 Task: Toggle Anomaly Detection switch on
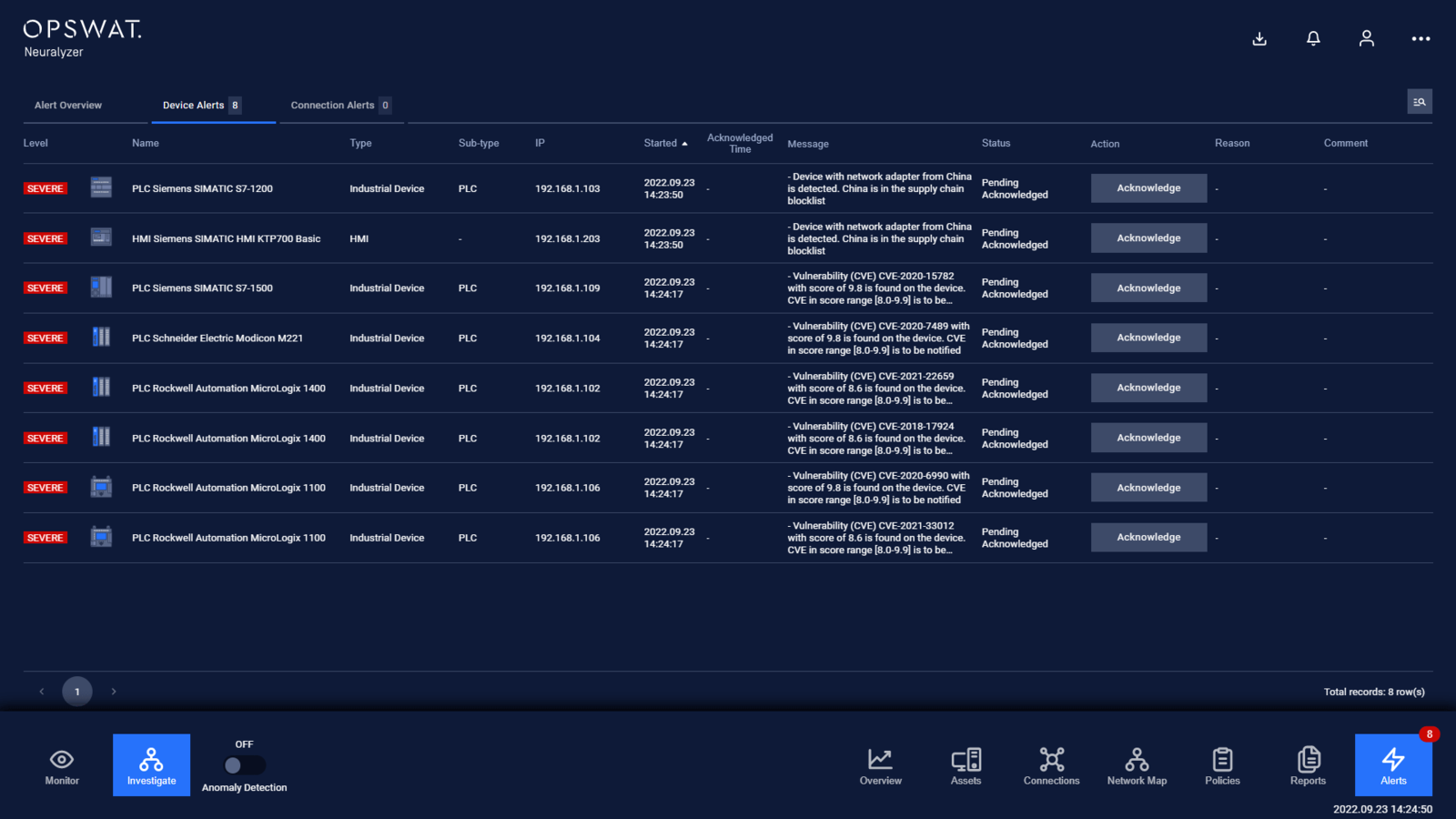coord(244,765)
